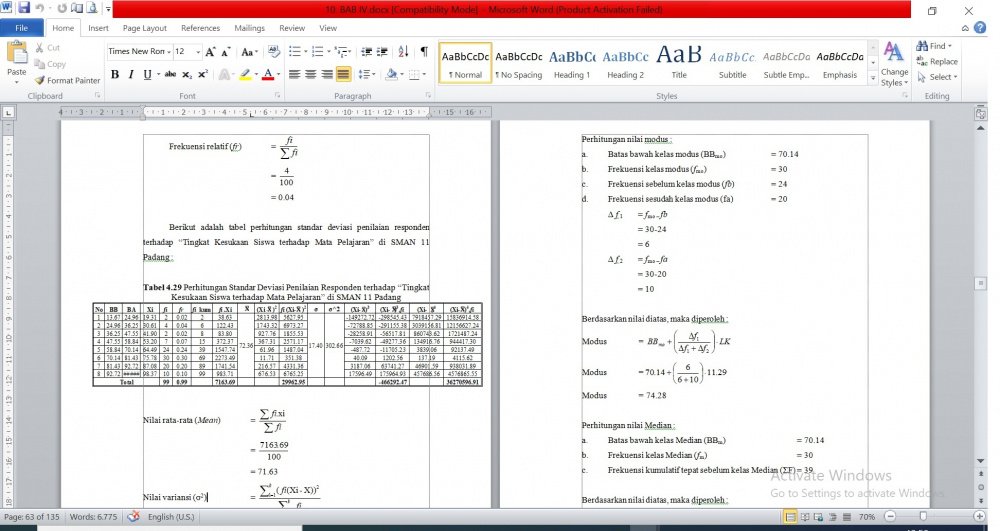The image size is (1000, 531).
Task: Decrease paragraph indent
Action: (x=366, y=52)
